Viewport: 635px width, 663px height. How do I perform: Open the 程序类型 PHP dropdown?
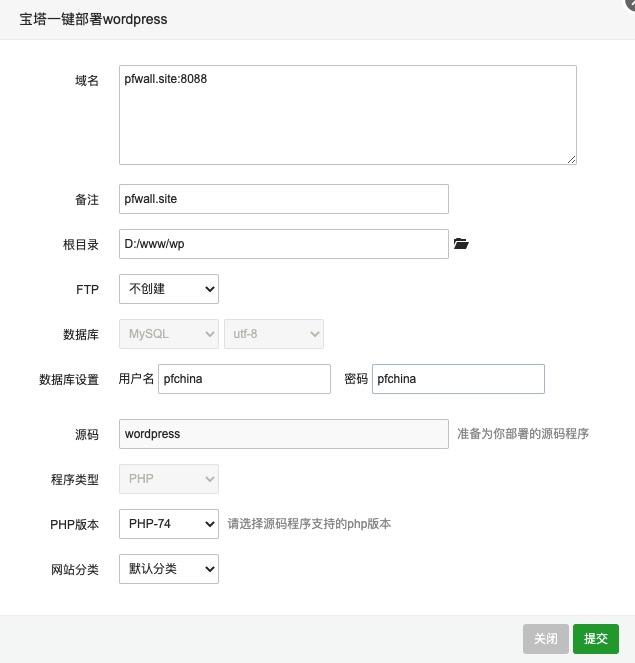tap(168, 479)
